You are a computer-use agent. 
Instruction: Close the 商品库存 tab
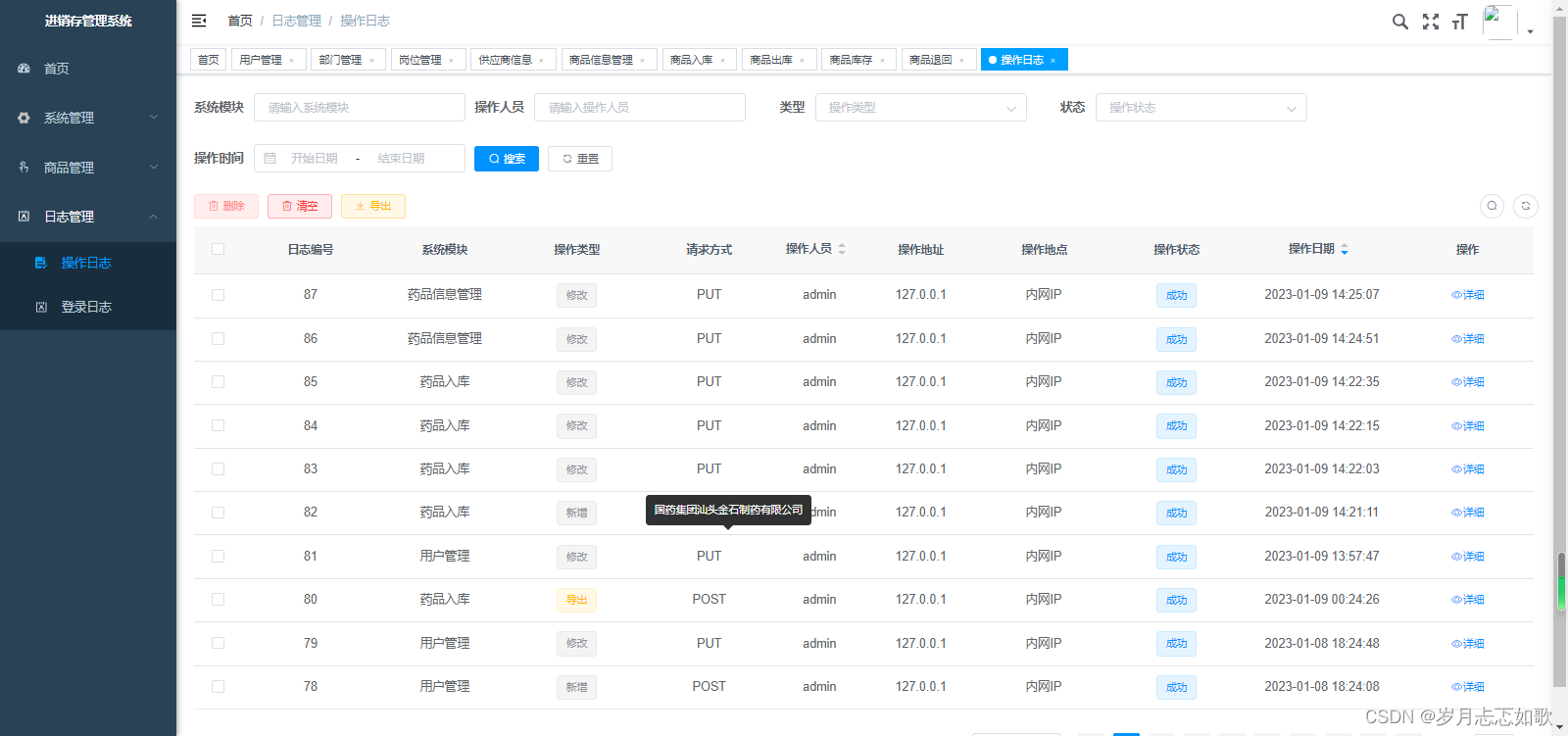(x=882, y=61)
